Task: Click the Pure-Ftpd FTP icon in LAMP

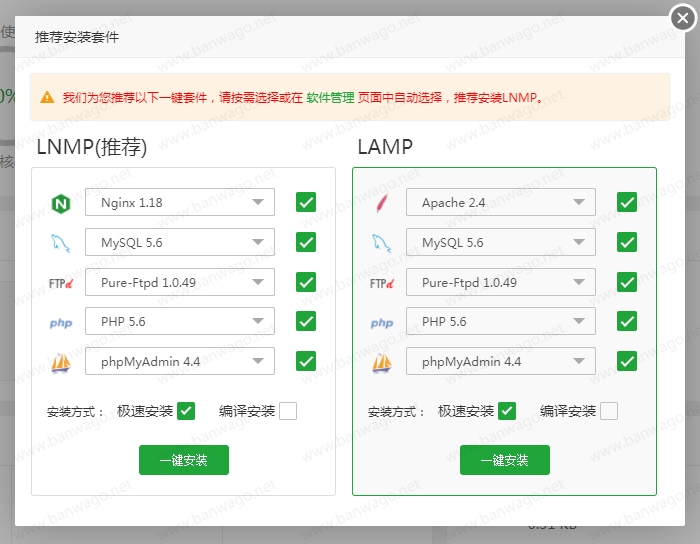Action: click(x=381, y=283)
